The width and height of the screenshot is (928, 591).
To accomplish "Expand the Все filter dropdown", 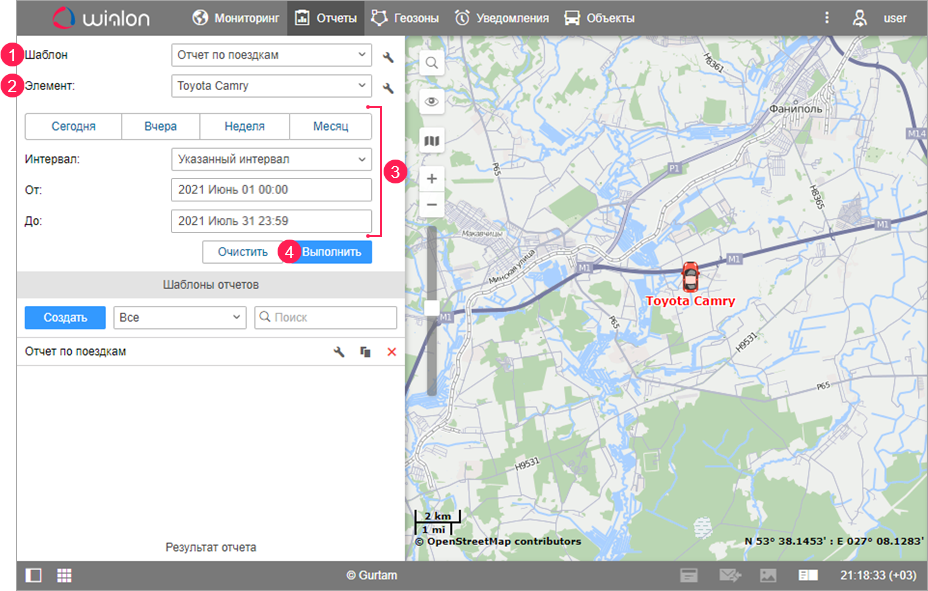I will tap(180, 318).
